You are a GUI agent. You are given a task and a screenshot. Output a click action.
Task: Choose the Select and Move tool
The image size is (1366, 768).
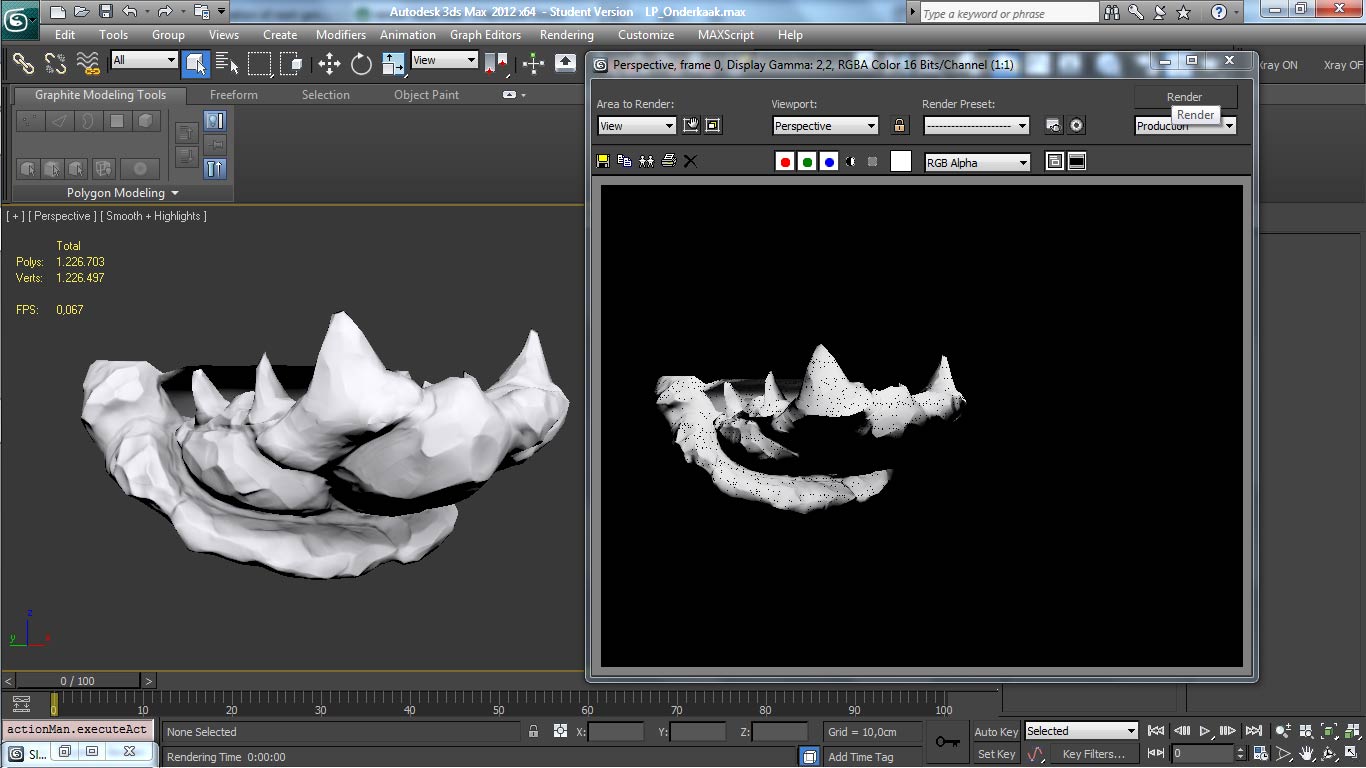pyautogui.click(x=330, y=64)
